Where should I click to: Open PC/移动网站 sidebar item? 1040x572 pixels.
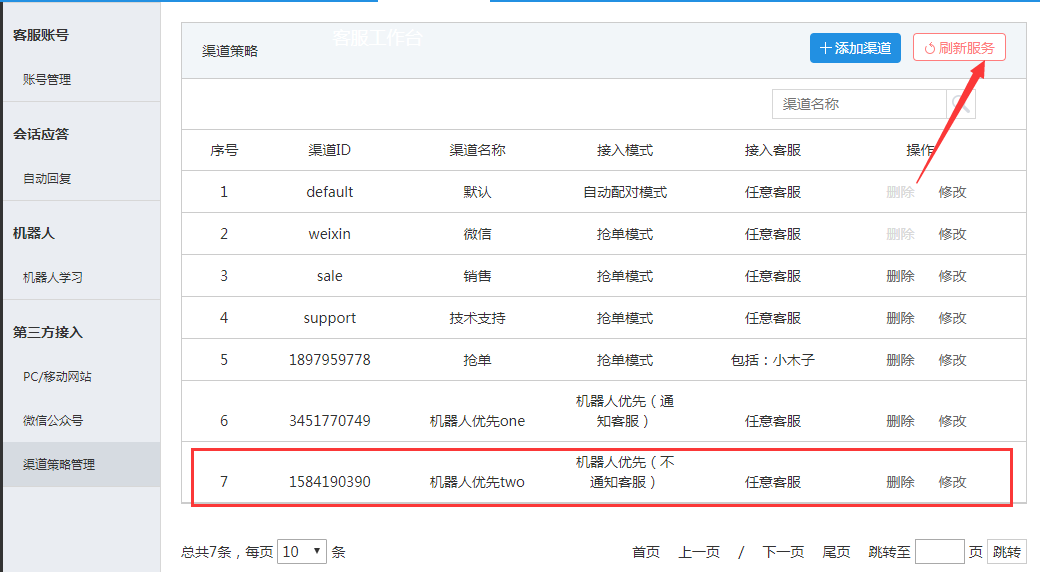click(57, 376)
